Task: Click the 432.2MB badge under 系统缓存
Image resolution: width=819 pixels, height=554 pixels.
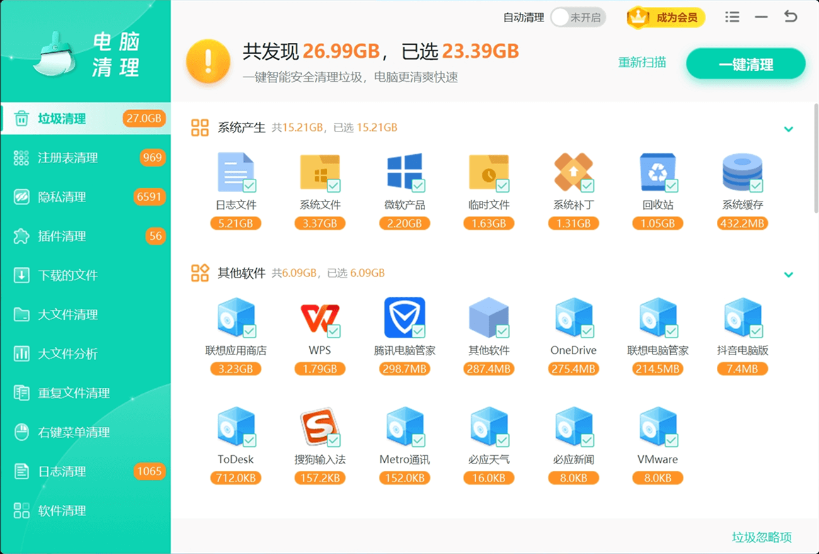Action: pyautogui.click(x=742, y=223)
